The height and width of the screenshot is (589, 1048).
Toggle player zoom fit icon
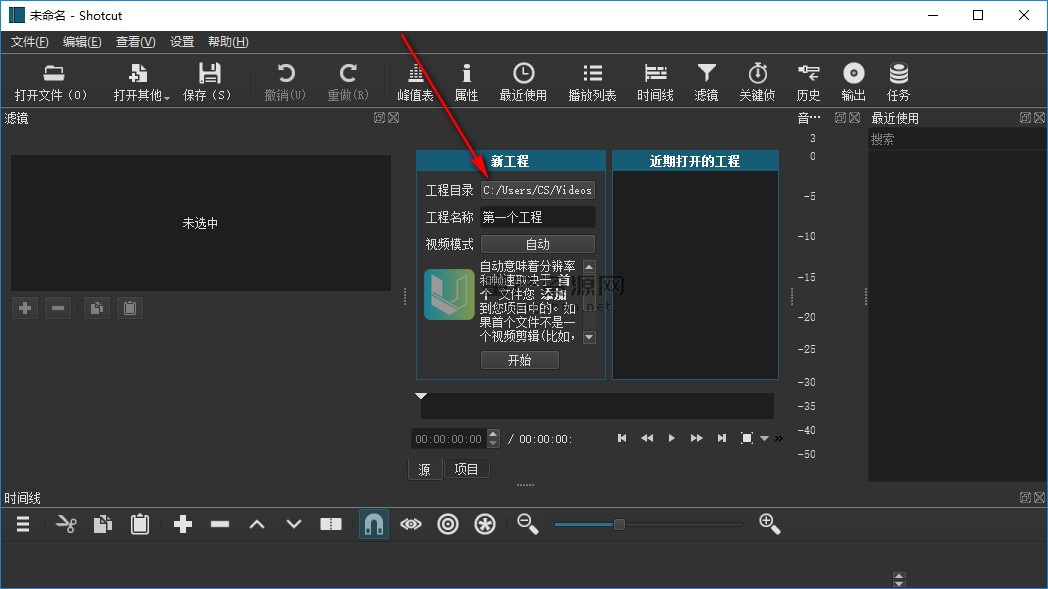(x=747, y=439)
